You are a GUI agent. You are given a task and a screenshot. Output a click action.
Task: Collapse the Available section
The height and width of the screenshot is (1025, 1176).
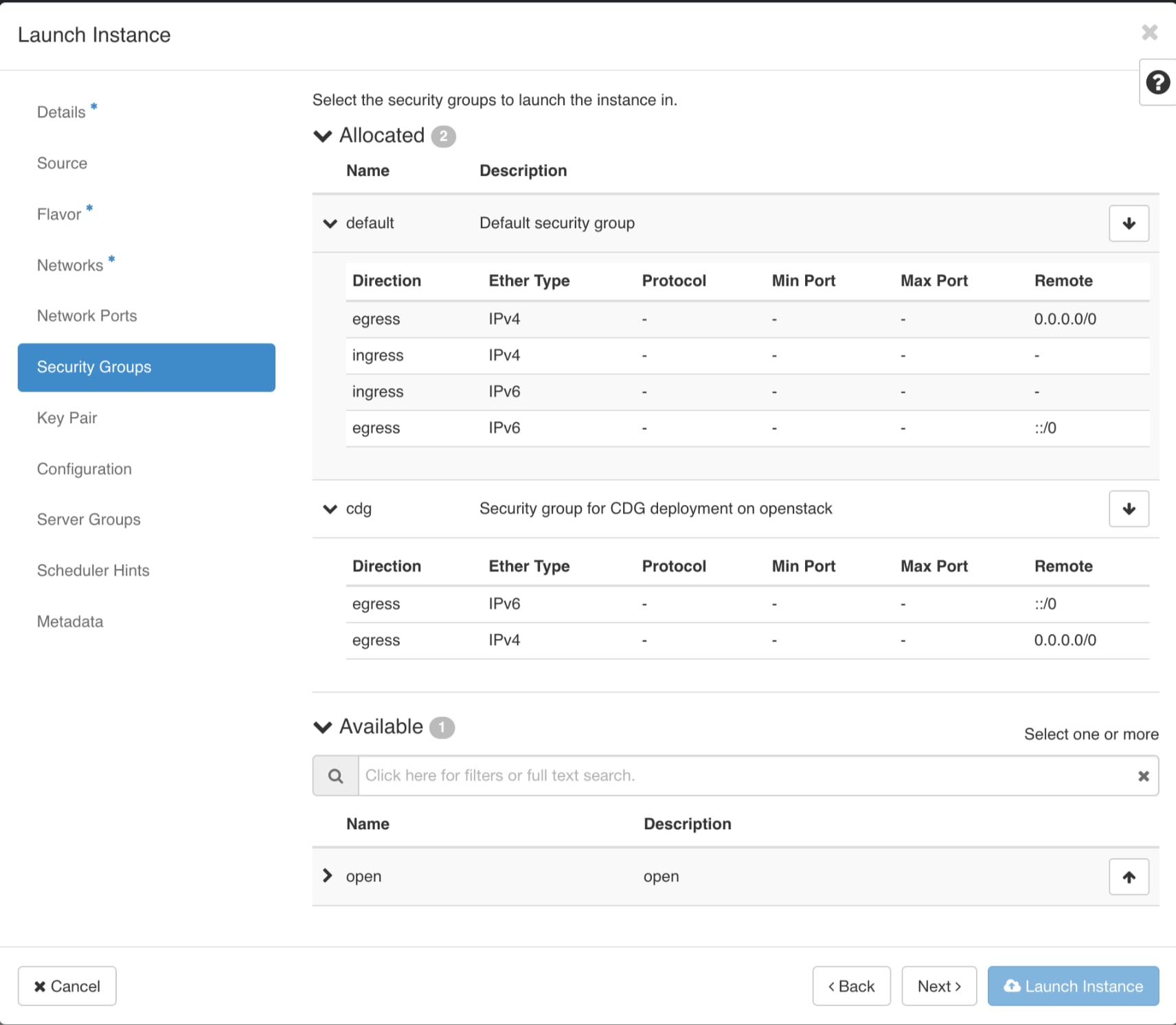click(322, 727)
